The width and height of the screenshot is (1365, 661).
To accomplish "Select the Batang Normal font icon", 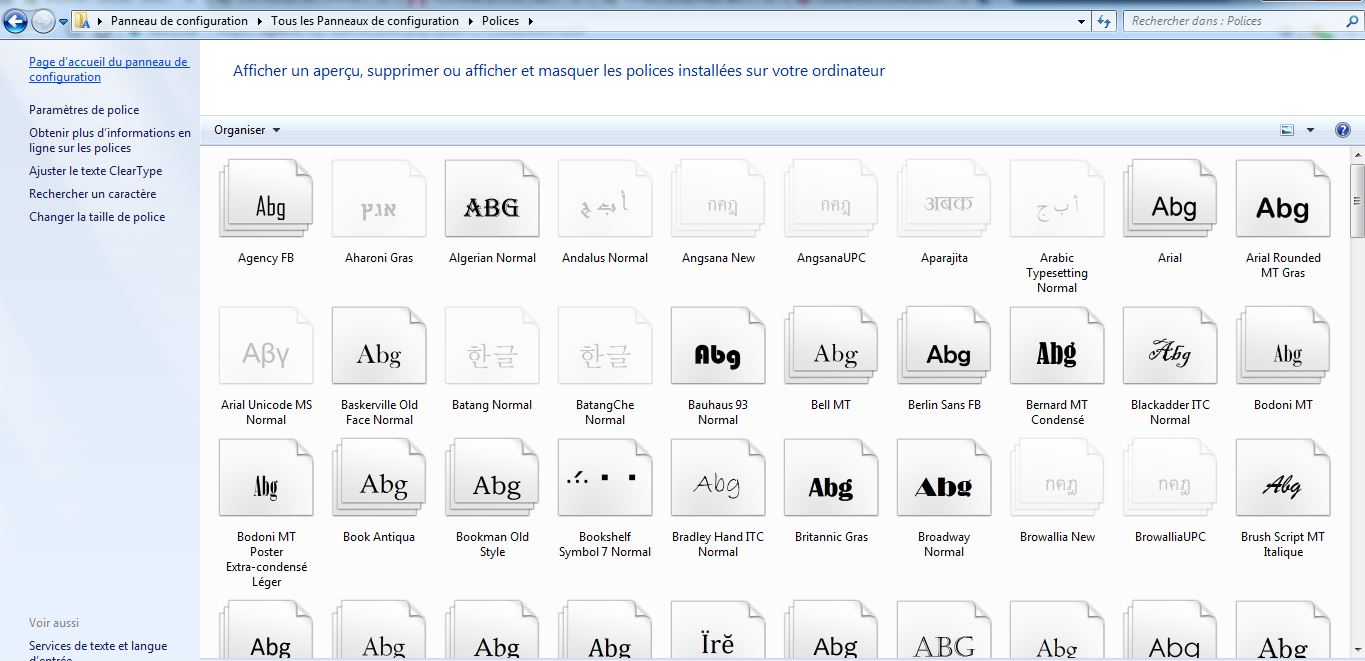I will click(x=492, y=346).
